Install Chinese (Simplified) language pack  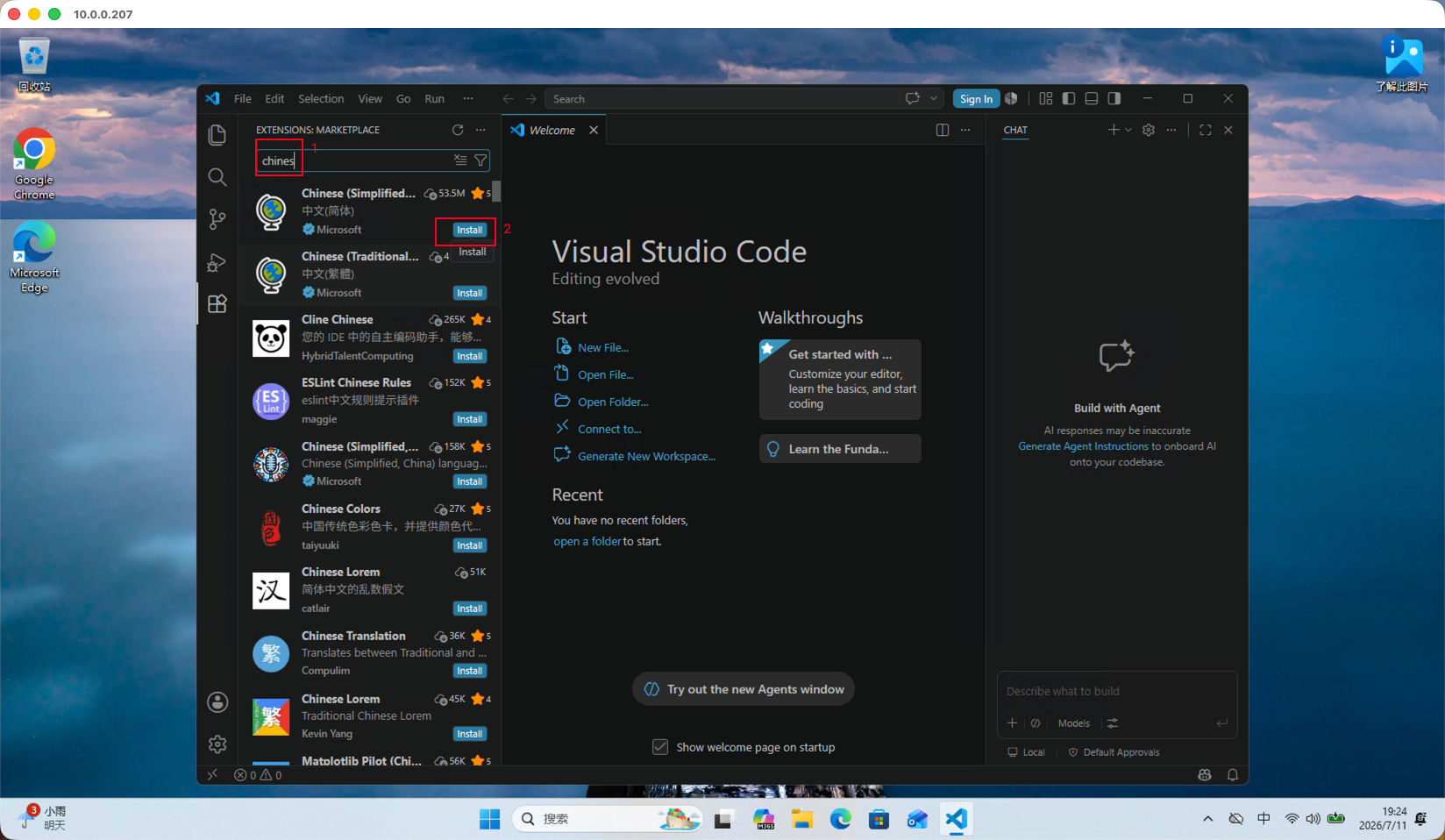coord(470,230)
